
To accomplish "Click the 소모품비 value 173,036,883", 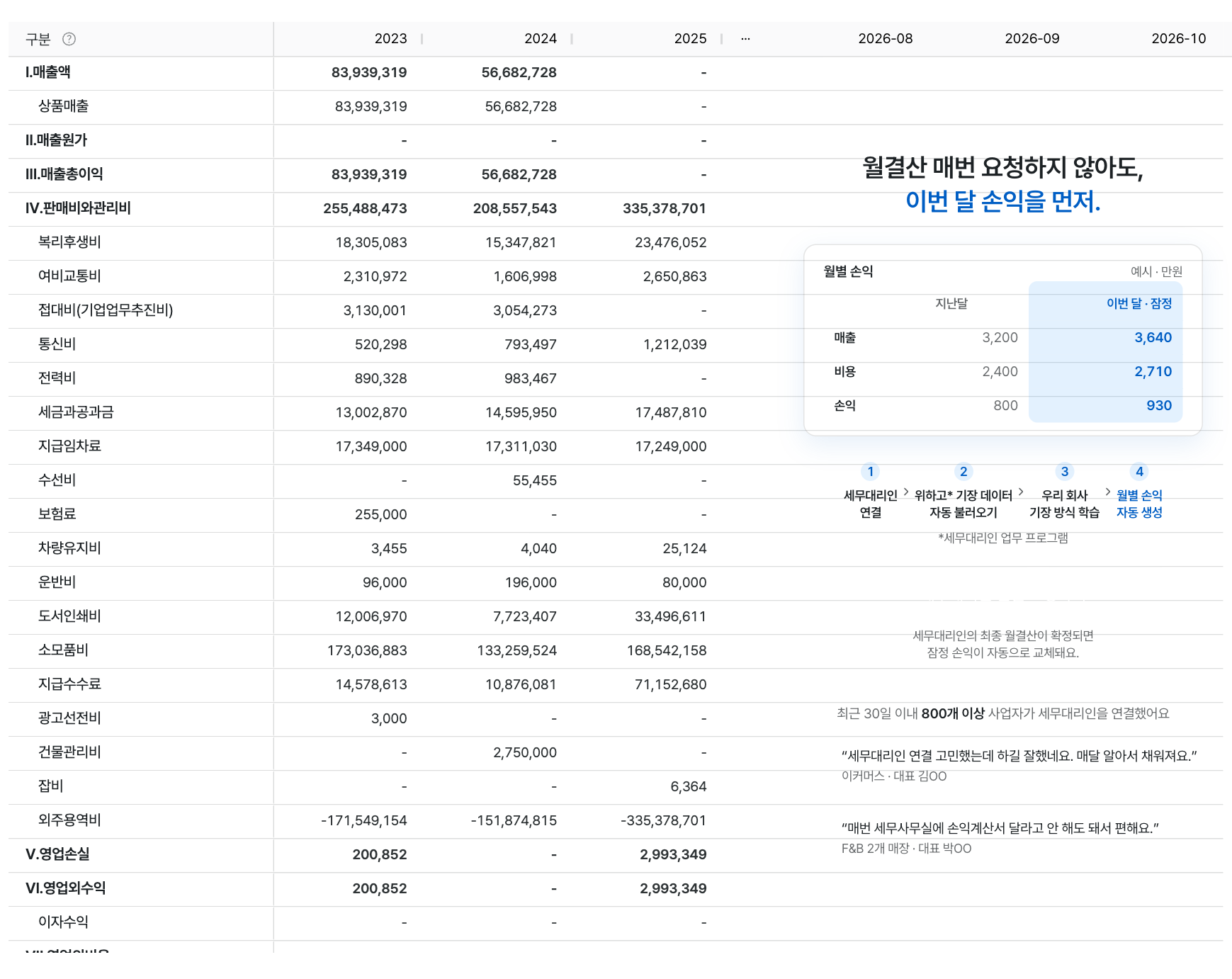I will tap(367, 650).
